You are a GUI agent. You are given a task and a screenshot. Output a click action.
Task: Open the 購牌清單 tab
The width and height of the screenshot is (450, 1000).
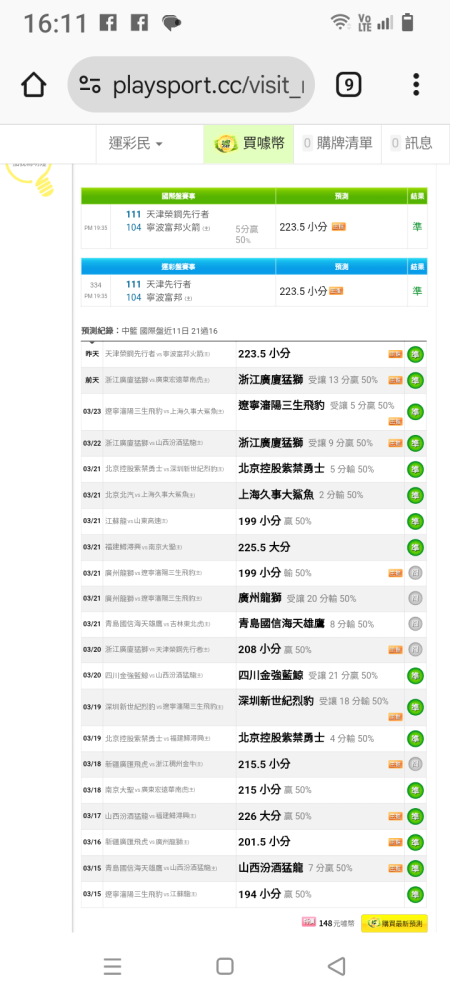coord(337,143)
